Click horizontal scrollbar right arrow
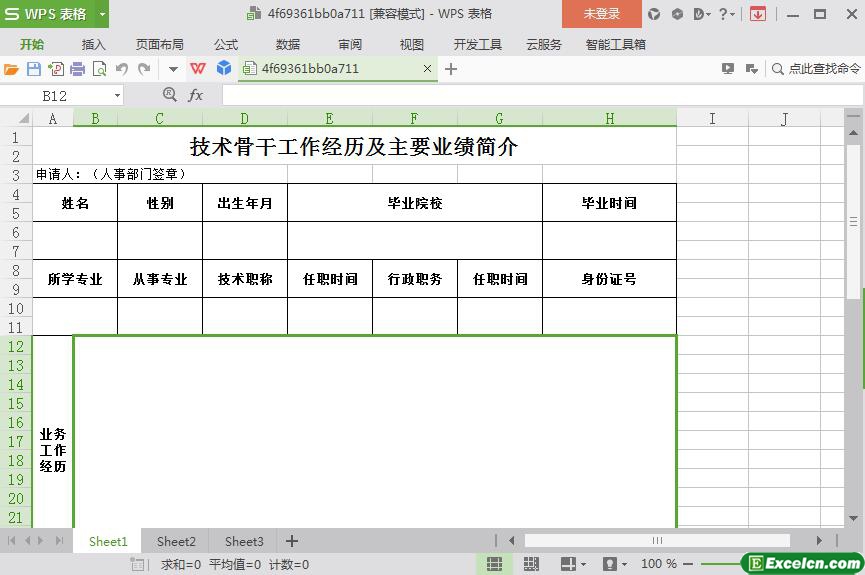Screen dimensions: 865x575 click(x=819, y=541)
